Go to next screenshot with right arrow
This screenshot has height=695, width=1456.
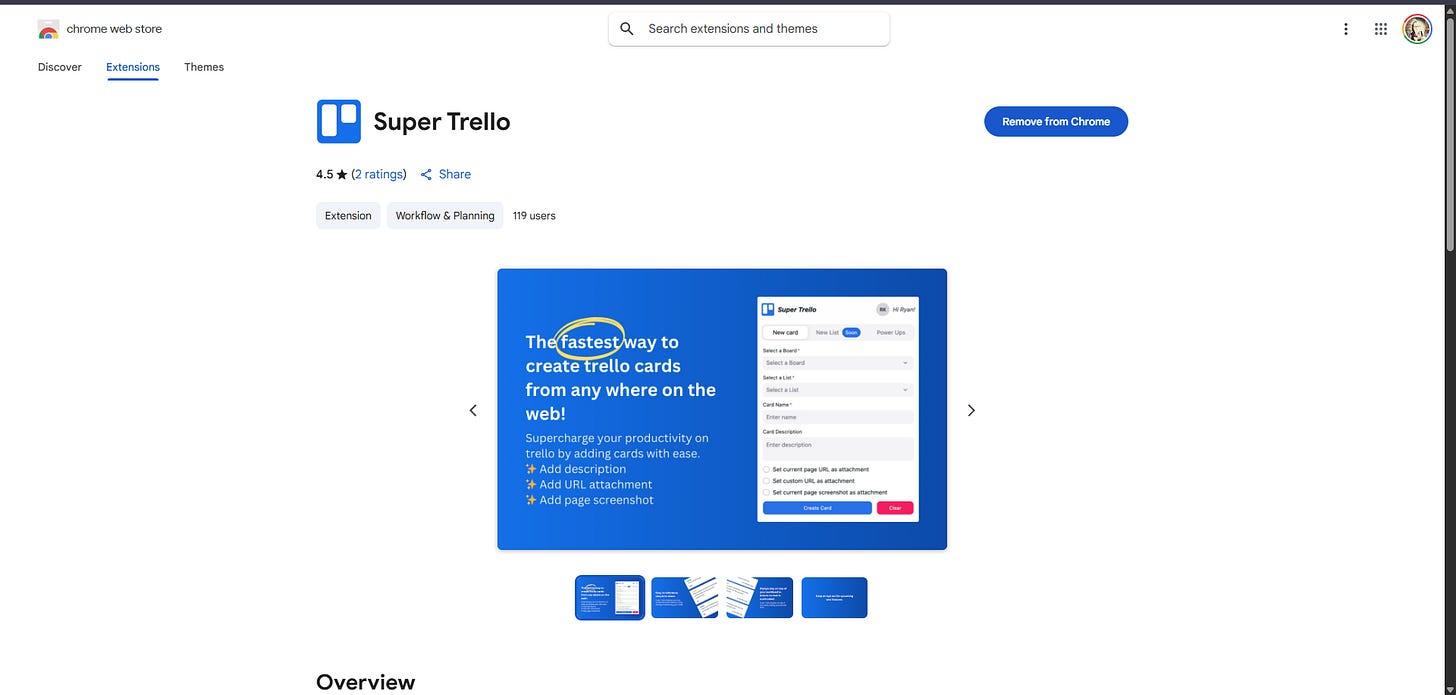tap(971, 410)
